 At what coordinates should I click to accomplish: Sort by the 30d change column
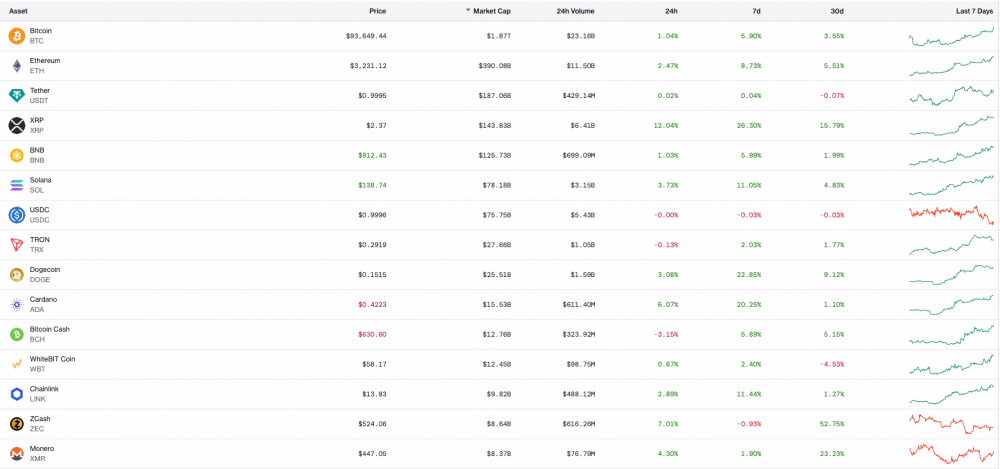[x=836, y=11]
